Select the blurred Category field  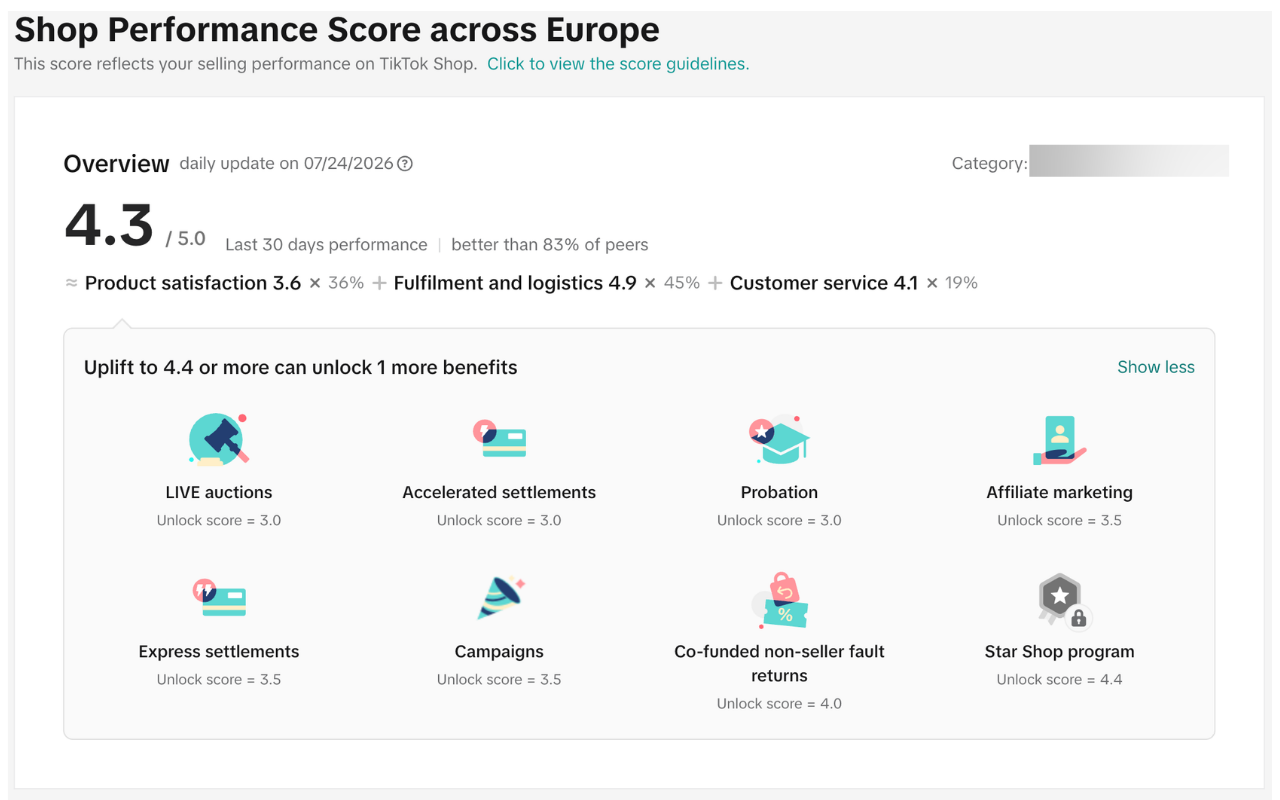pyautogui.click(x=1128, y=161)
